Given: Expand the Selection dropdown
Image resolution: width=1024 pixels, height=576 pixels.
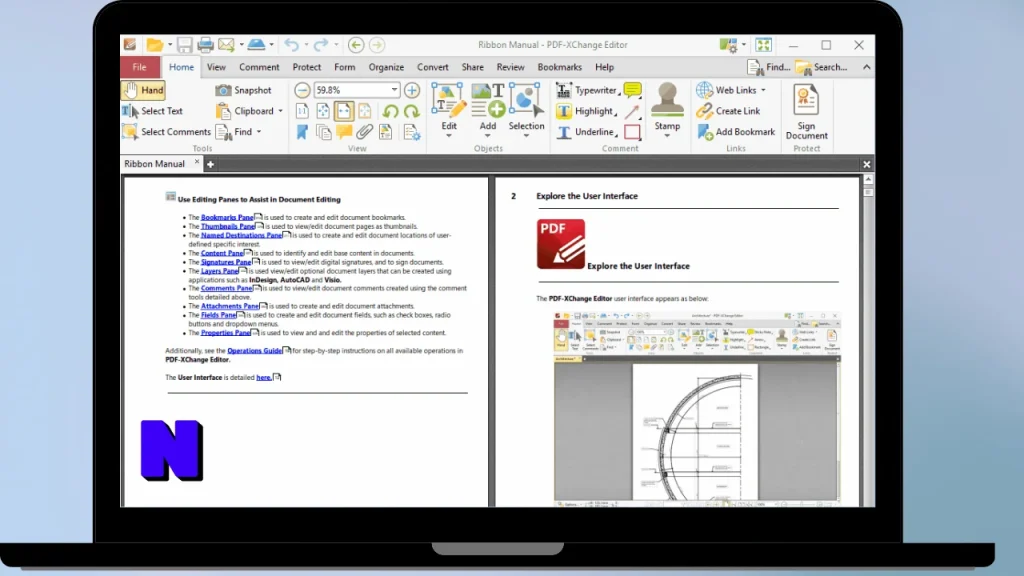Looking at the screenshot, I should pyautogui.click(x=526, y=136).
